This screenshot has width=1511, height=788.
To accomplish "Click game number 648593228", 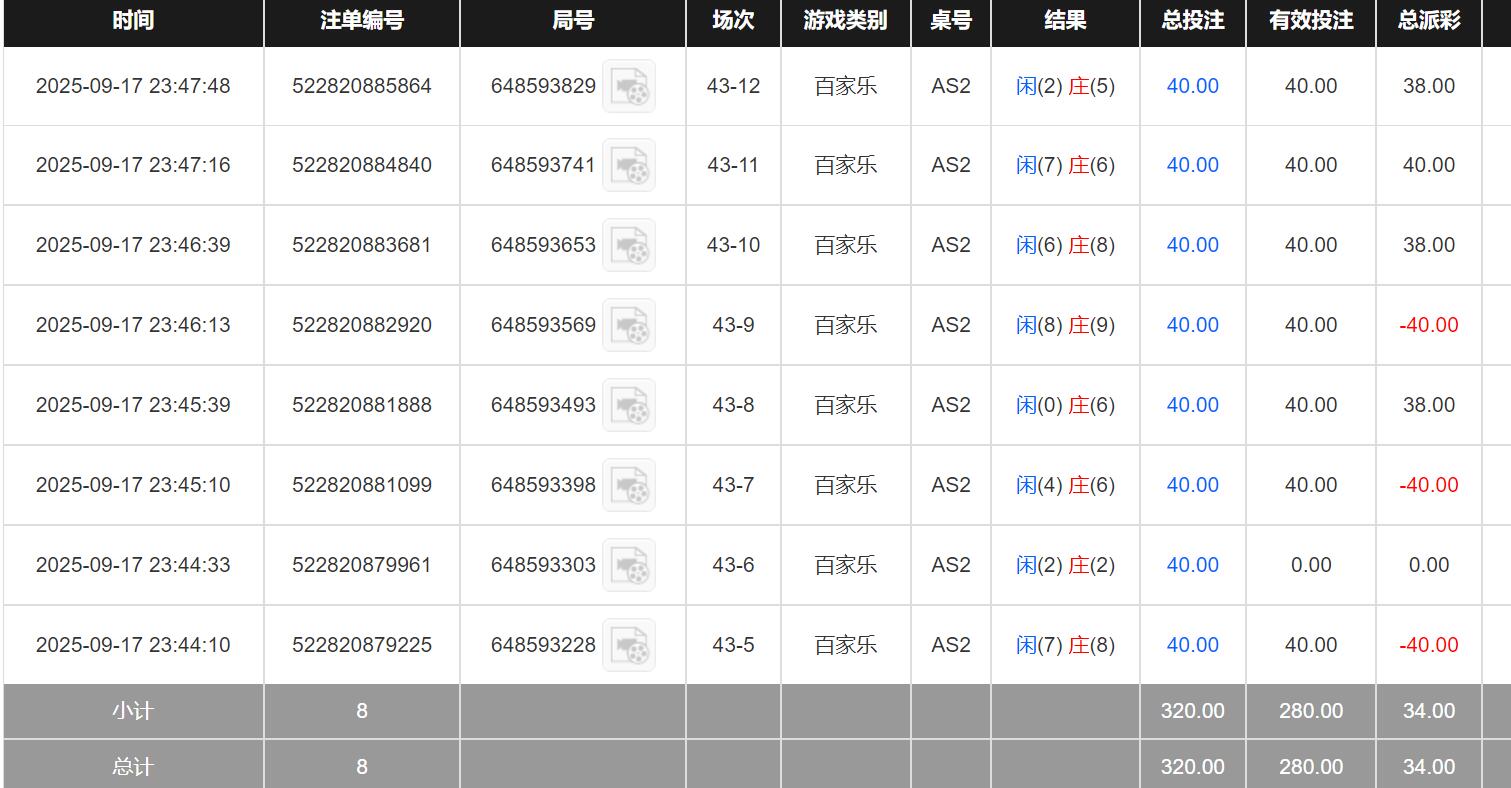I will (543, 645).
